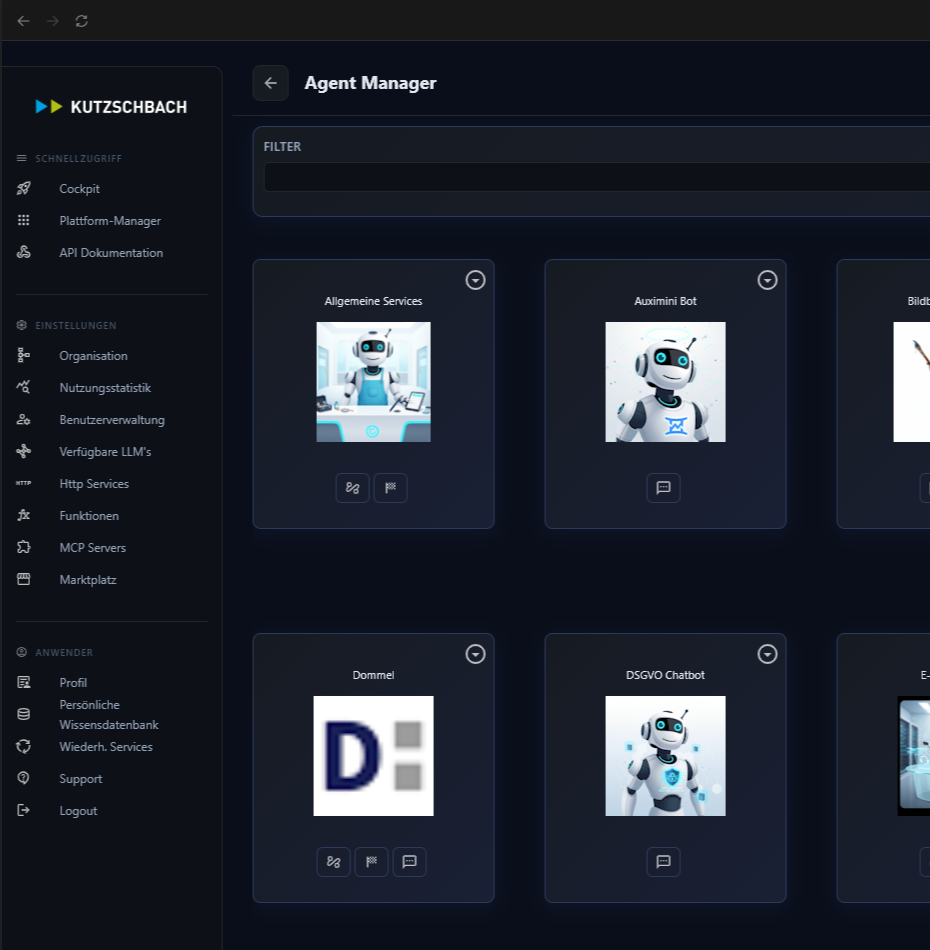Screen dimensions: 930x950
Task: Click the DSGVO Chatbot card title
Action: [x=665, y=675]
